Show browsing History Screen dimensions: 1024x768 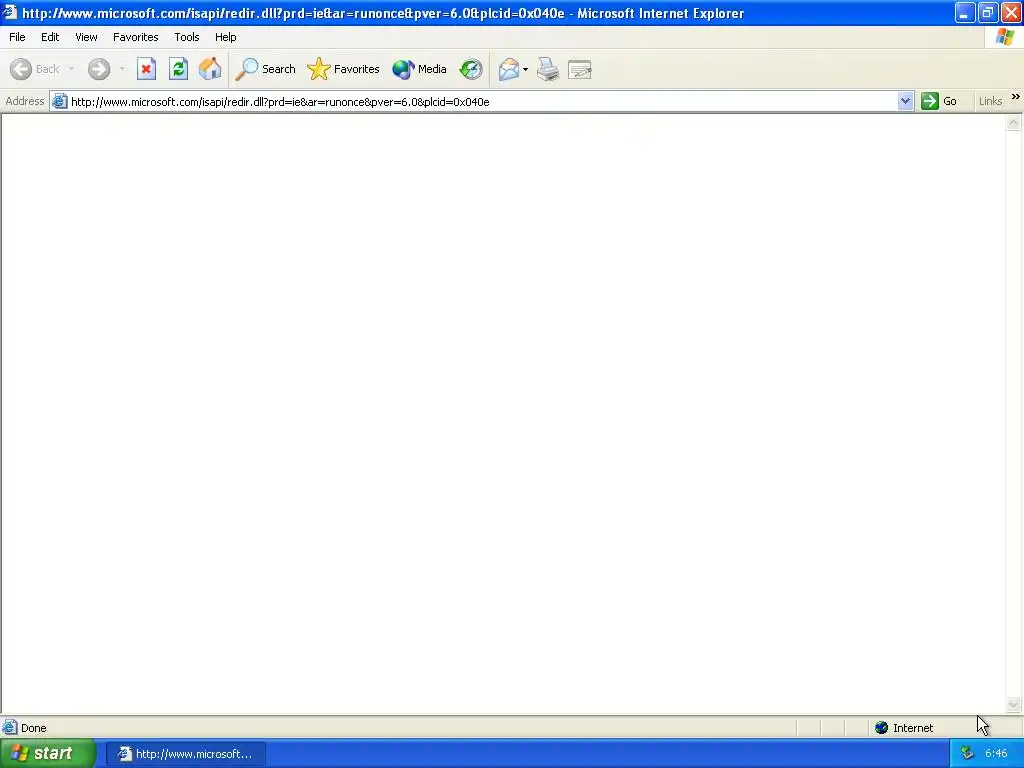pyautogui.click(x=471, y=69)
